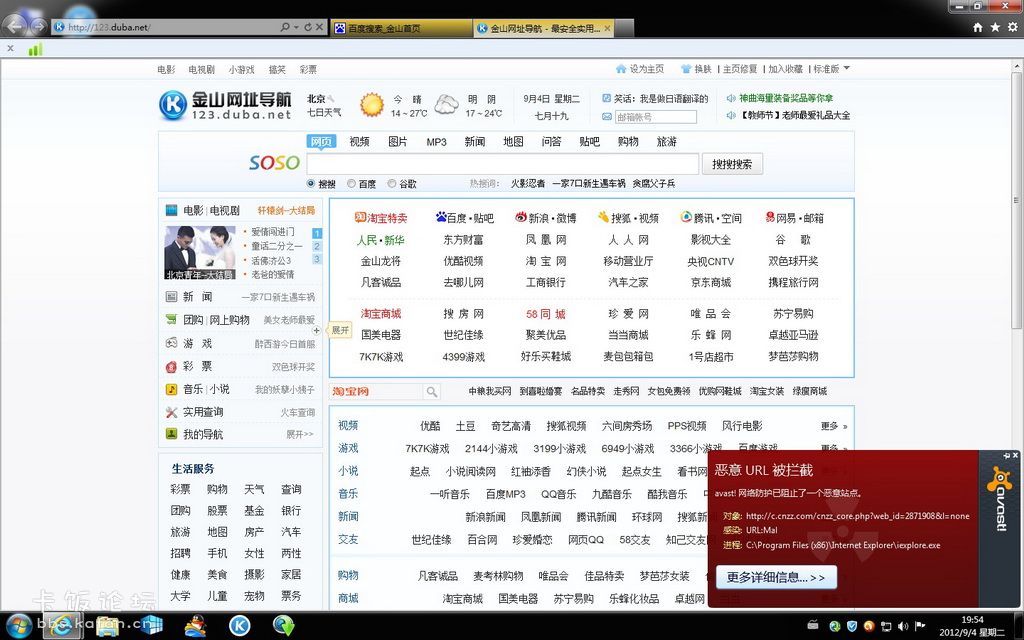Screen dimensions: 1024x640
Task: Click the wrench icon for 实用查询
Action: [170, 412]
